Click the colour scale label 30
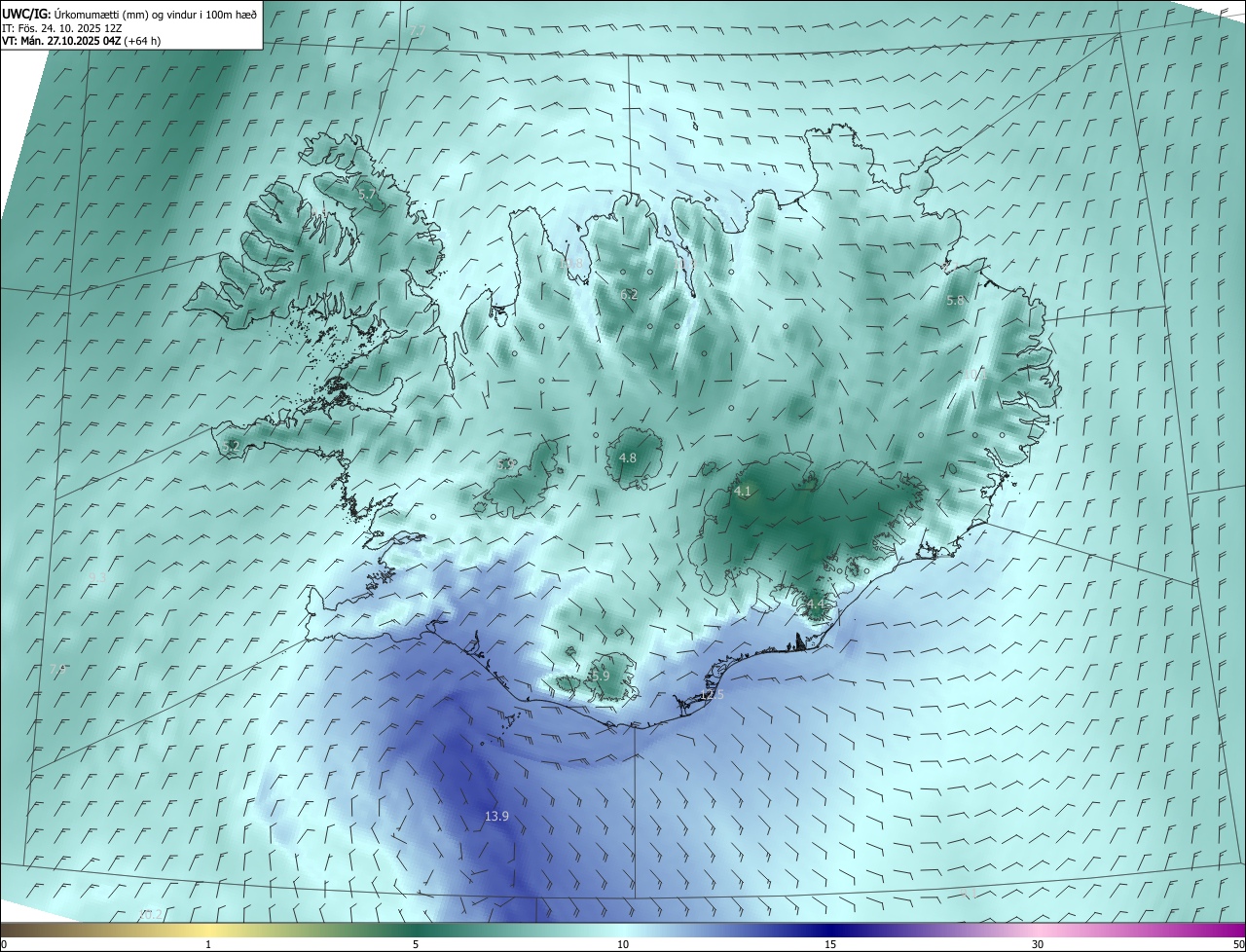Image resolution: width=1246 pixels, height=952 pixels. [1038, 944]
